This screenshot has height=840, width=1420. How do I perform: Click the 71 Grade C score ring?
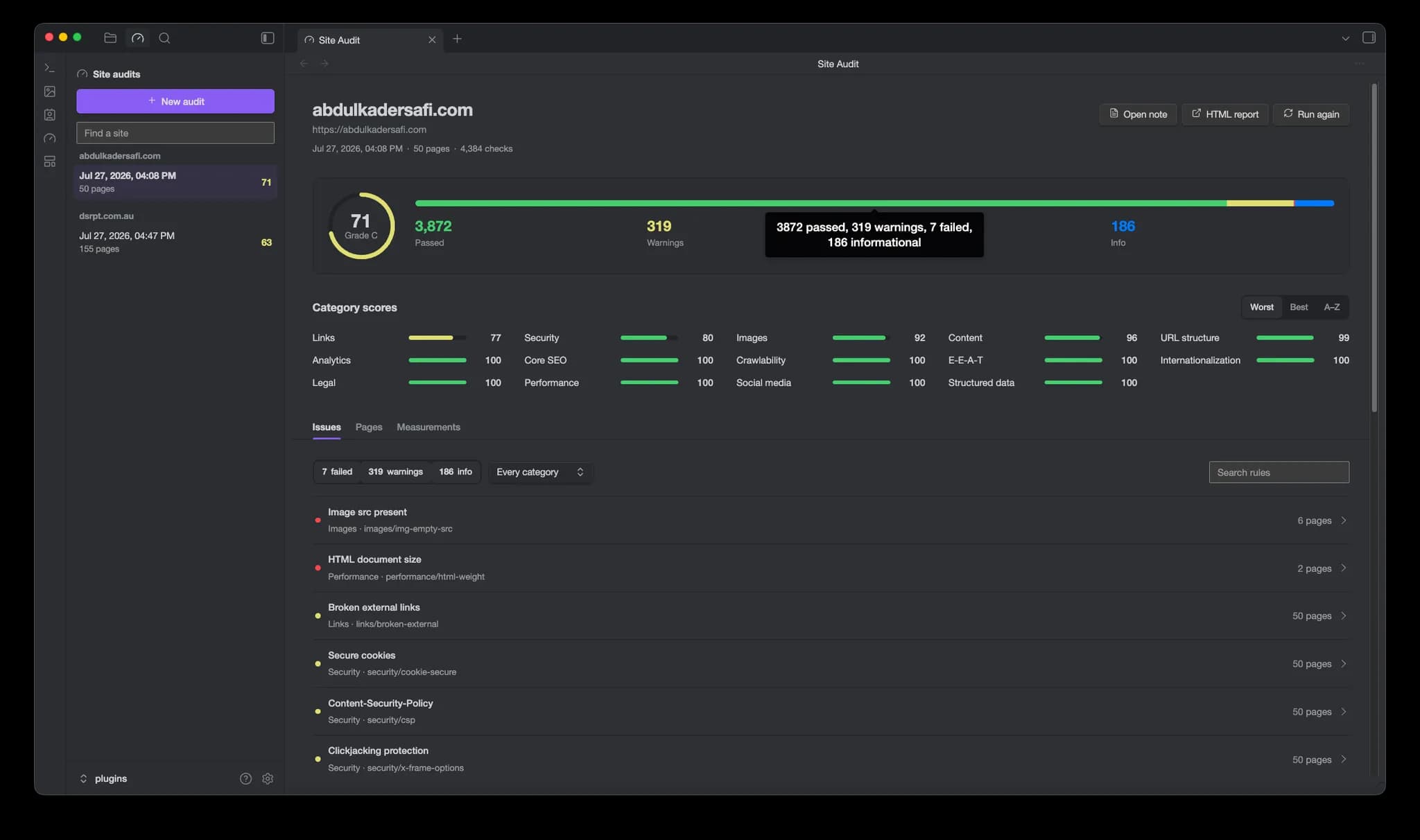361,226
